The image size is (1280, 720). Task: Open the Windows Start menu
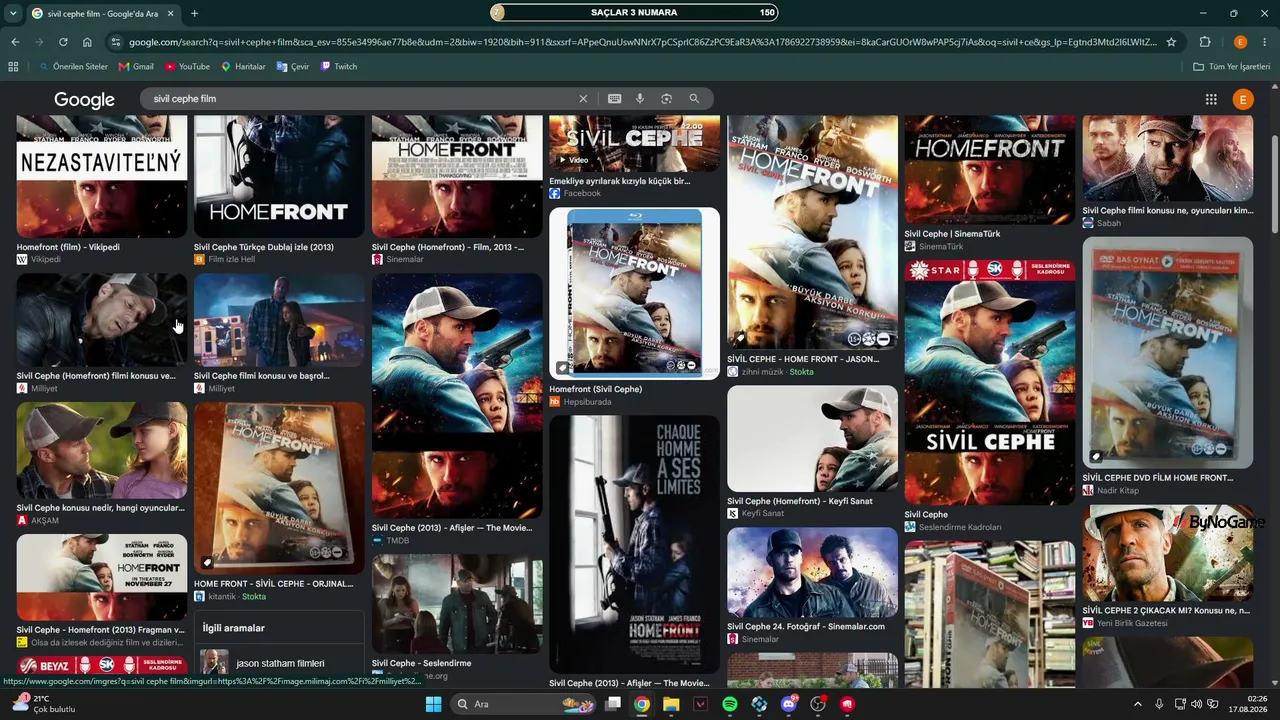(433, 704)
